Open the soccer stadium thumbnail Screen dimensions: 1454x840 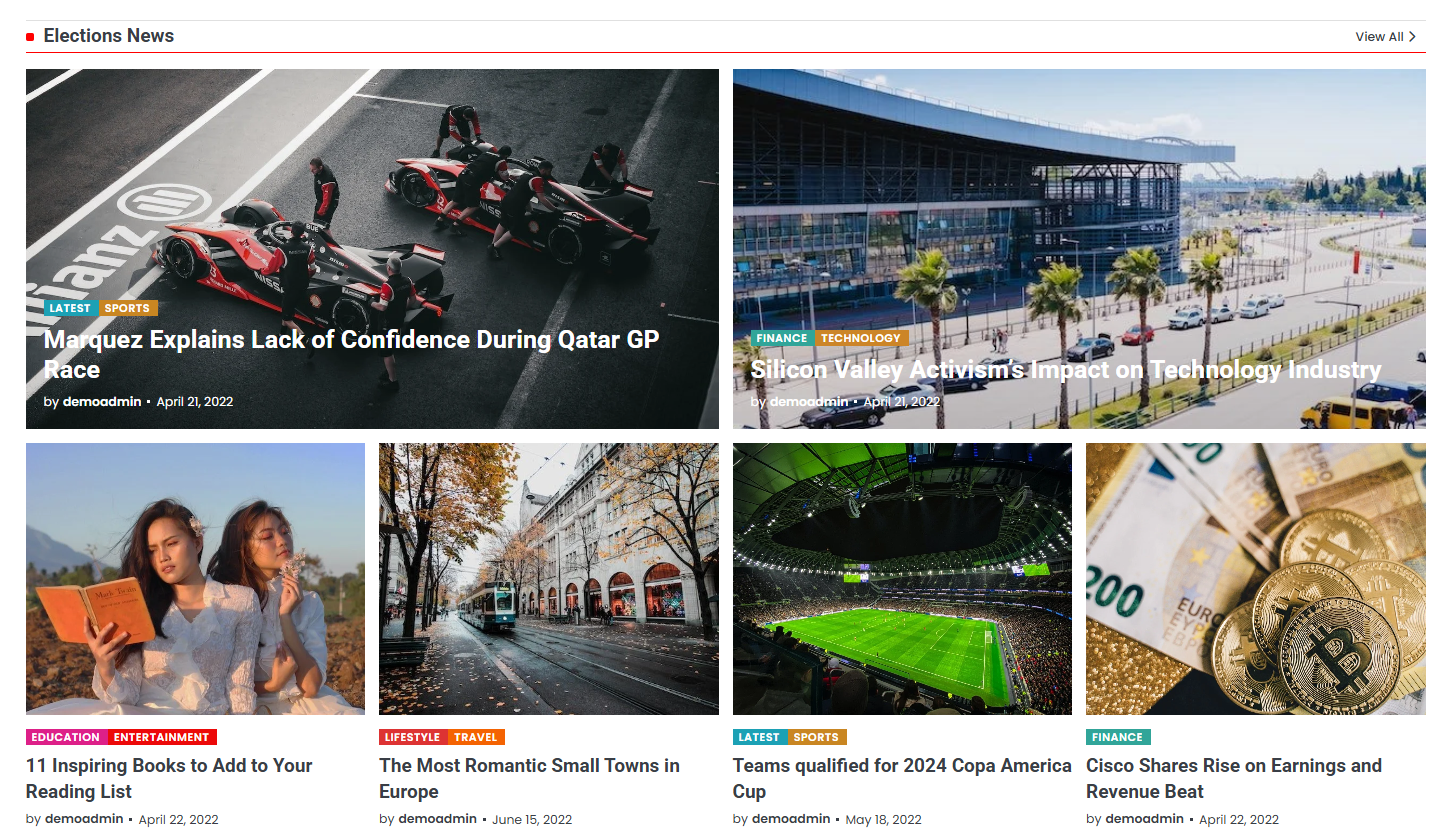click(x=902, y=579)
